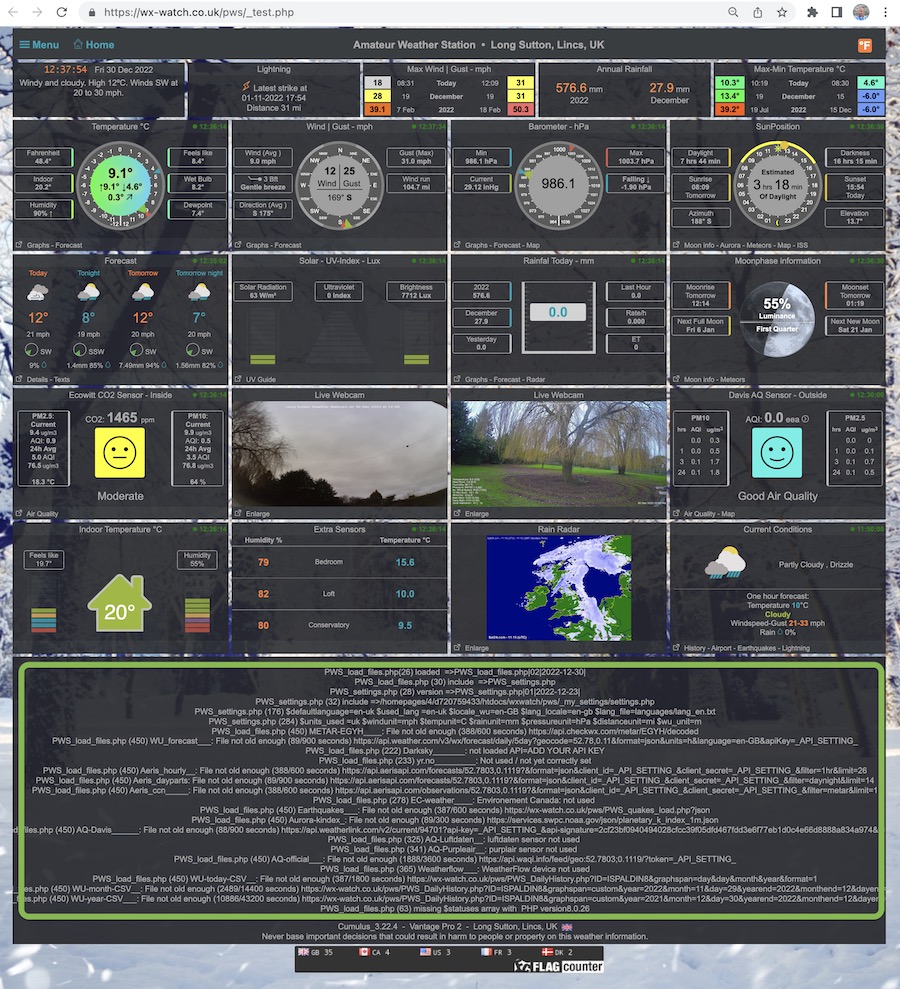The height and width of the screenshot is (989, 900).
Task: Click popup icon beside UV Guide
Action: click(x=238, y=379)
